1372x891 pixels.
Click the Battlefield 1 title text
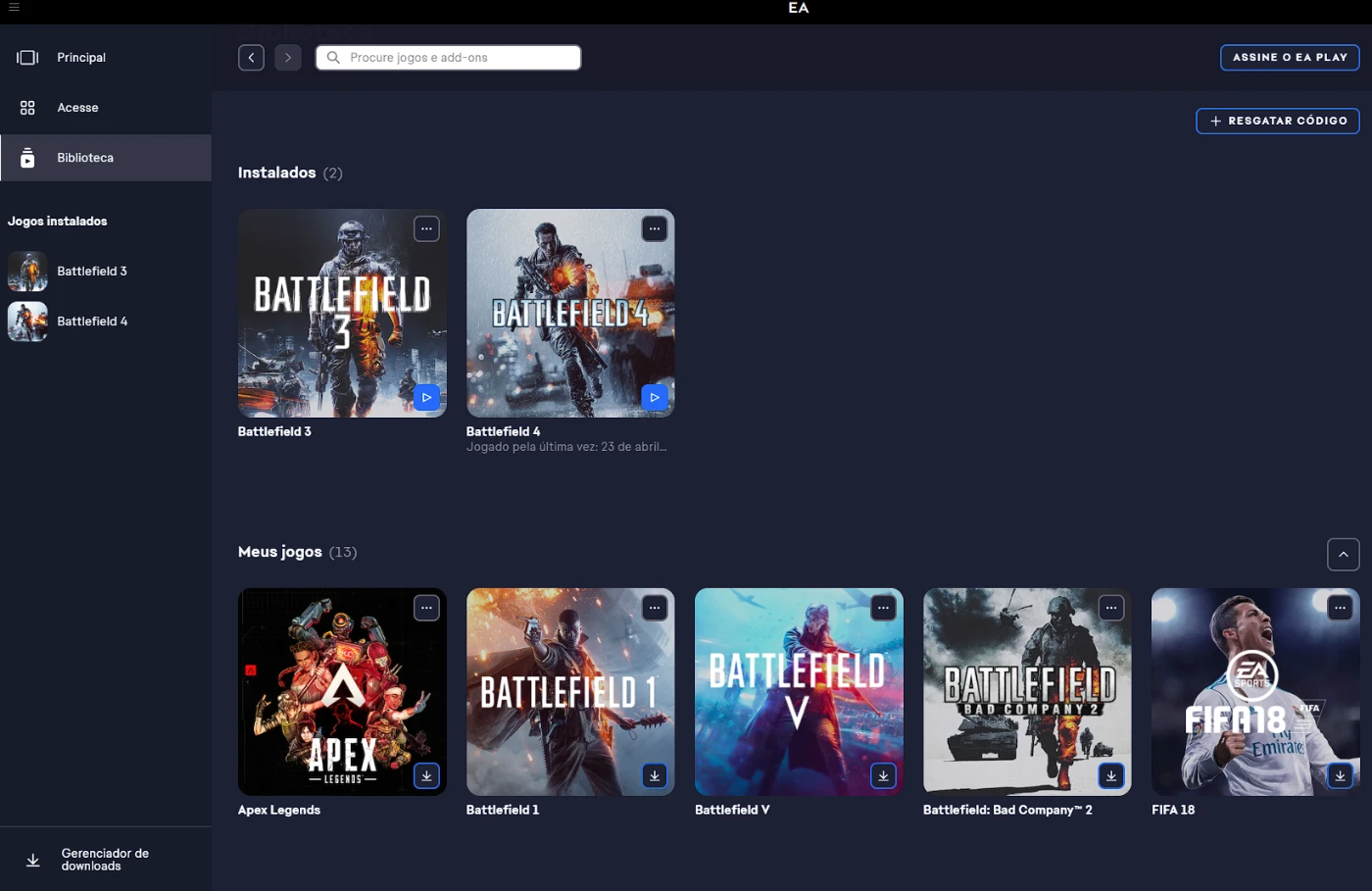(x=503, y=811)
